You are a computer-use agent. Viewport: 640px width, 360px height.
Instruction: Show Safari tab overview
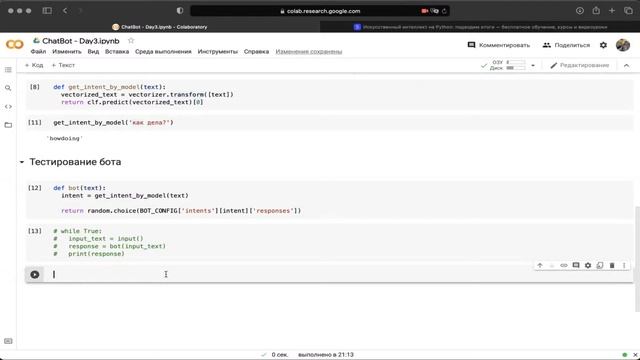628,11
